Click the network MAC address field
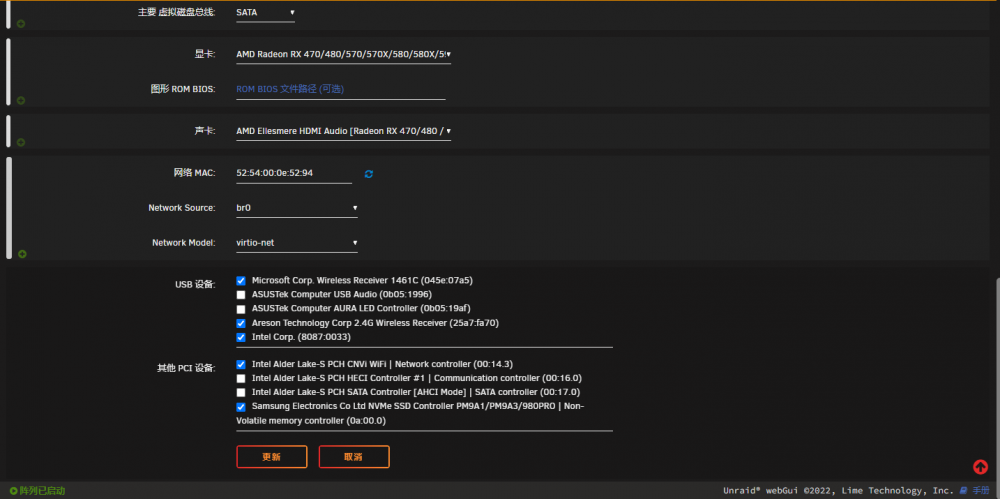The image size is (1000, 499). click(x=294, y=173)
